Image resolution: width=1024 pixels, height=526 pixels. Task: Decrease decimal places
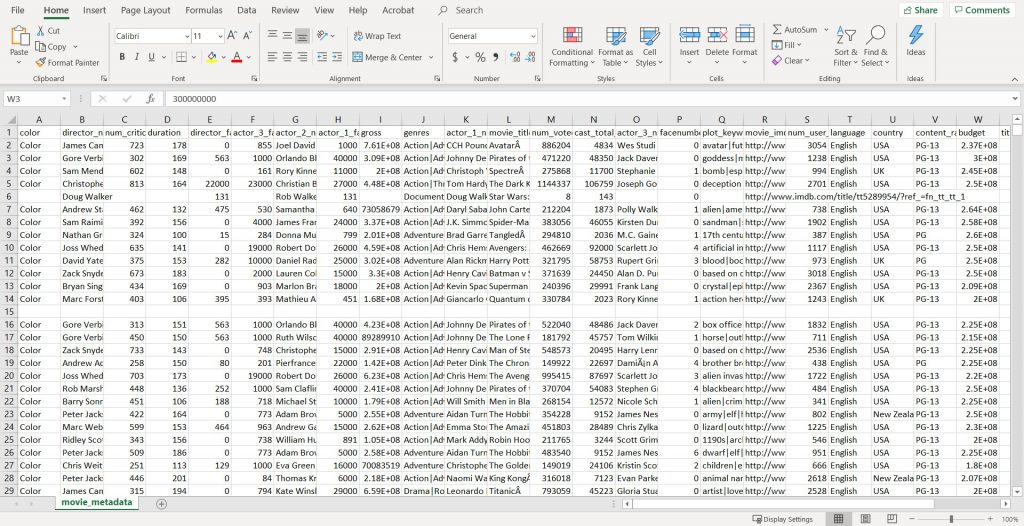click(x=530, y=58)
